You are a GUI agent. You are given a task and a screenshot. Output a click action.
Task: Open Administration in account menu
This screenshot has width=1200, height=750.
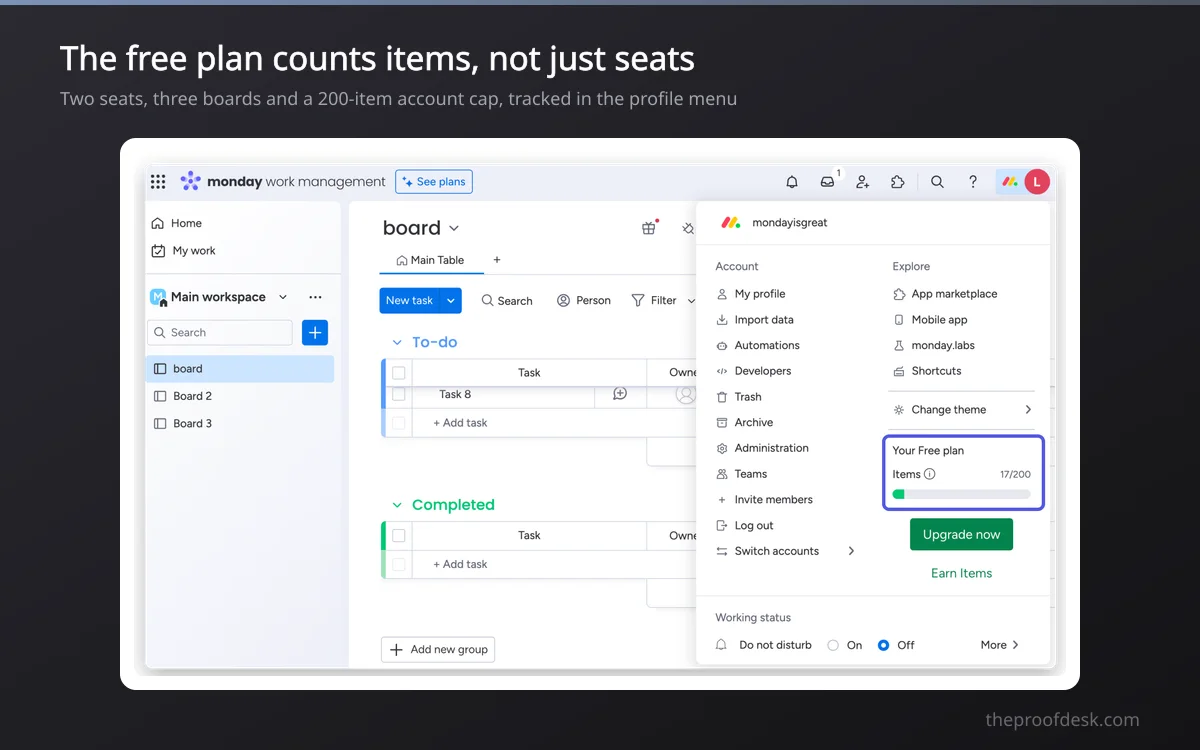763,448
